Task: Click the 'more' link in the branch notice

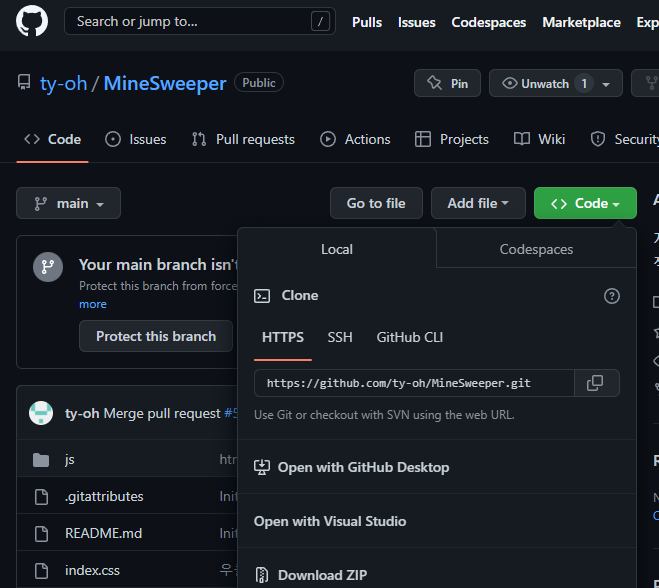Action: click(93, 304)
